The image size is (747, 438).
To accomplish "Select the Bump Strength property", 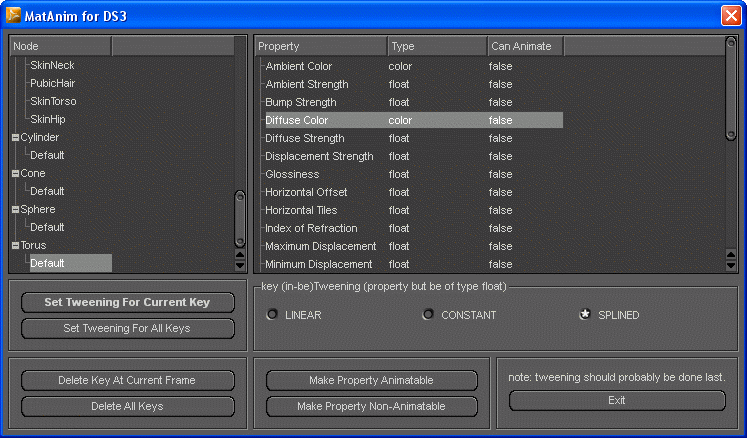I will click(x=301, y=102).
